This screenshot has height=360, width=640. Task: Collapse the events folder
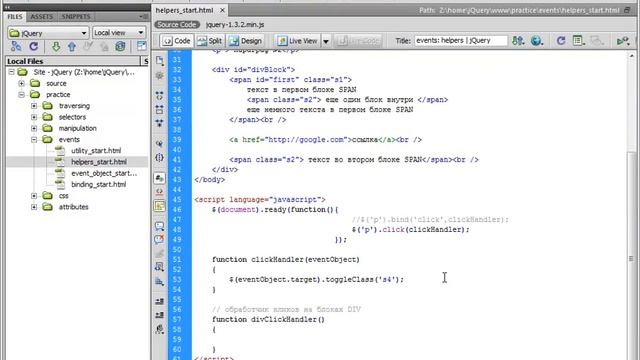pyautogui.click(x=34, y=140)
